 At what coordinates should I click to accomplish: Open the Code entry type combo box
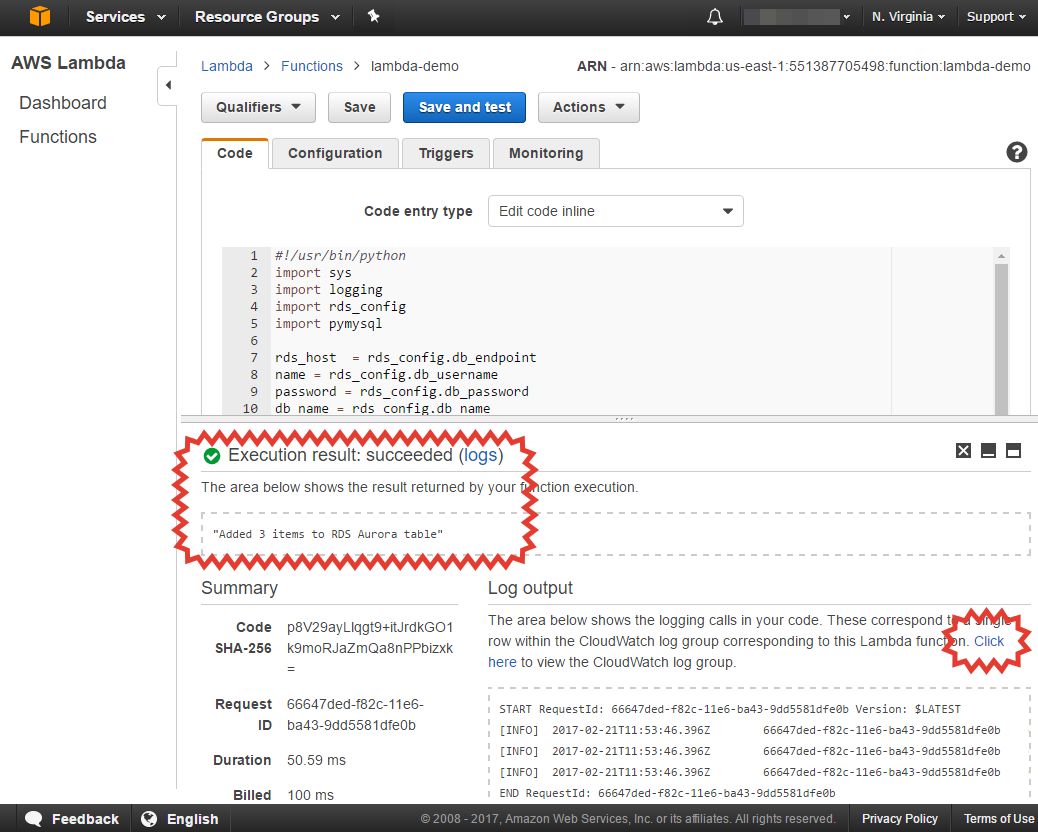point(616,211)
